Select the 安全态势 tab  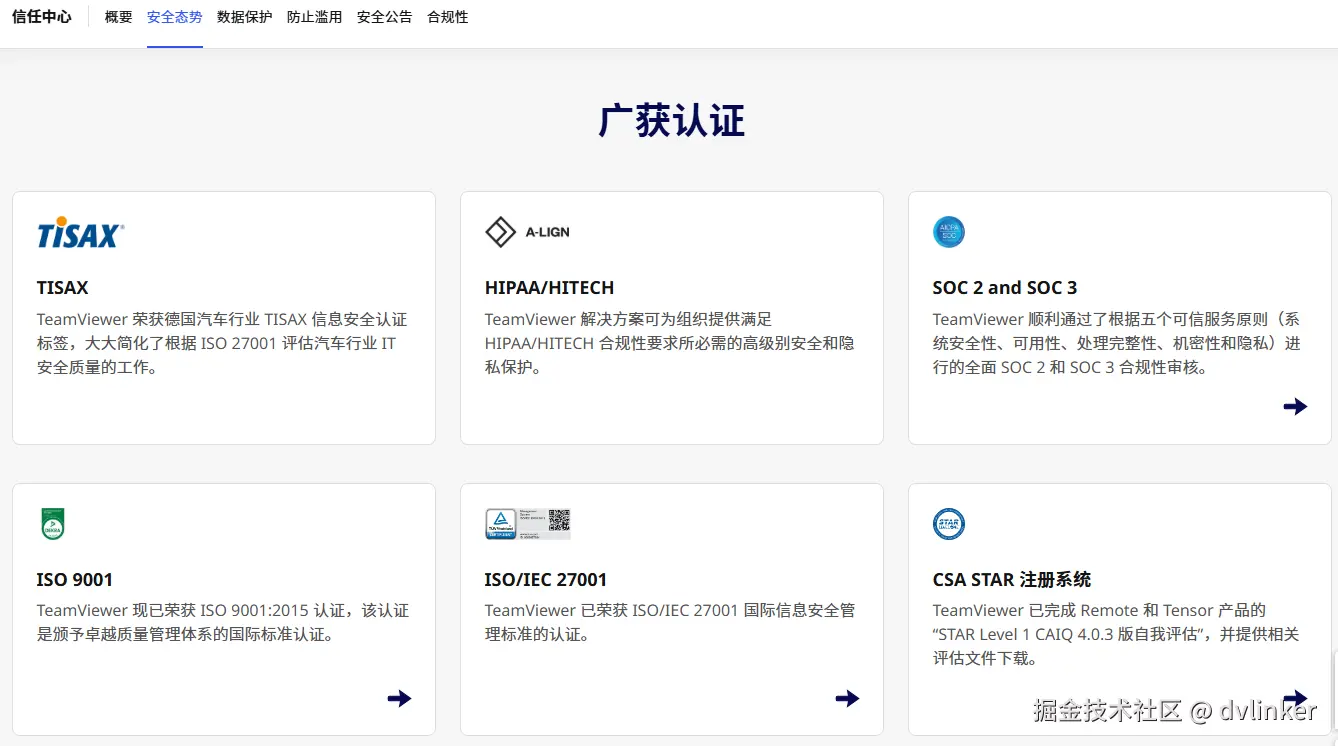click(175, 17)
